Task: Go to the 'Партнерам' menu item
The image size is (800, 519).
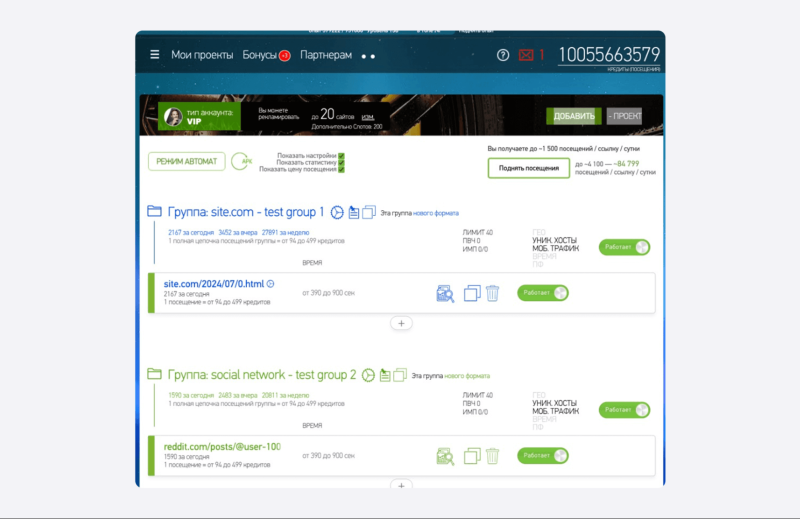Action: coord(325,55)
